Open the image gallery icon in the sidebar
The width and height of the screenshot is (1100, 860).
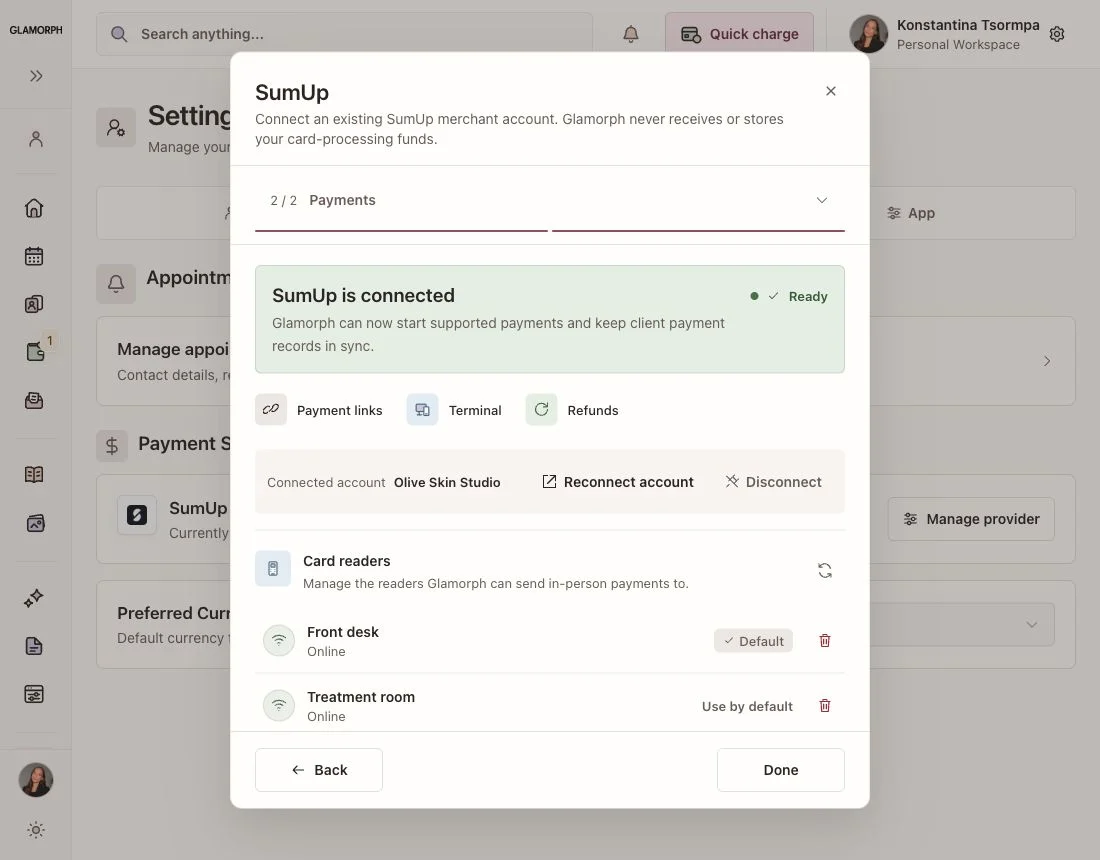[x=35, y=523]
